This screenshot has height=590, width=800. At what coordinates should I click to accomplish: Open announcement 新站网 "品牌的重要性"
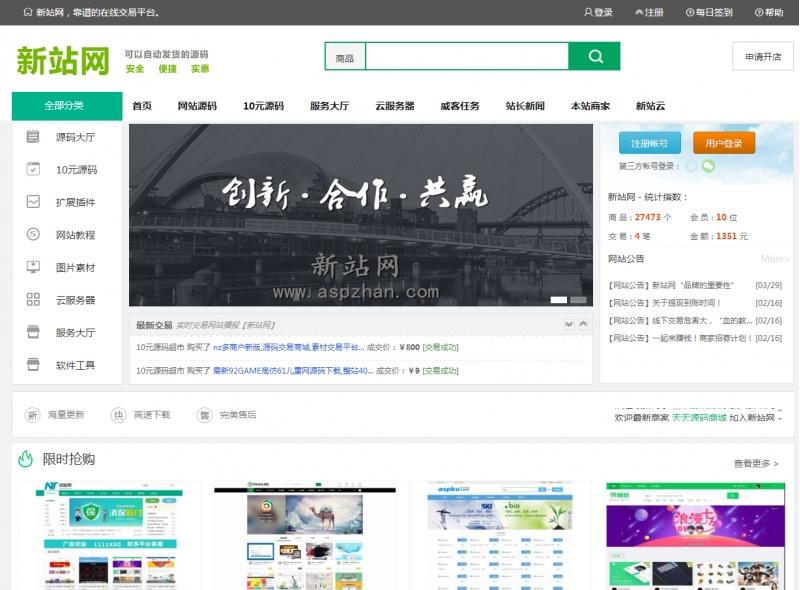tap(671, 285)
